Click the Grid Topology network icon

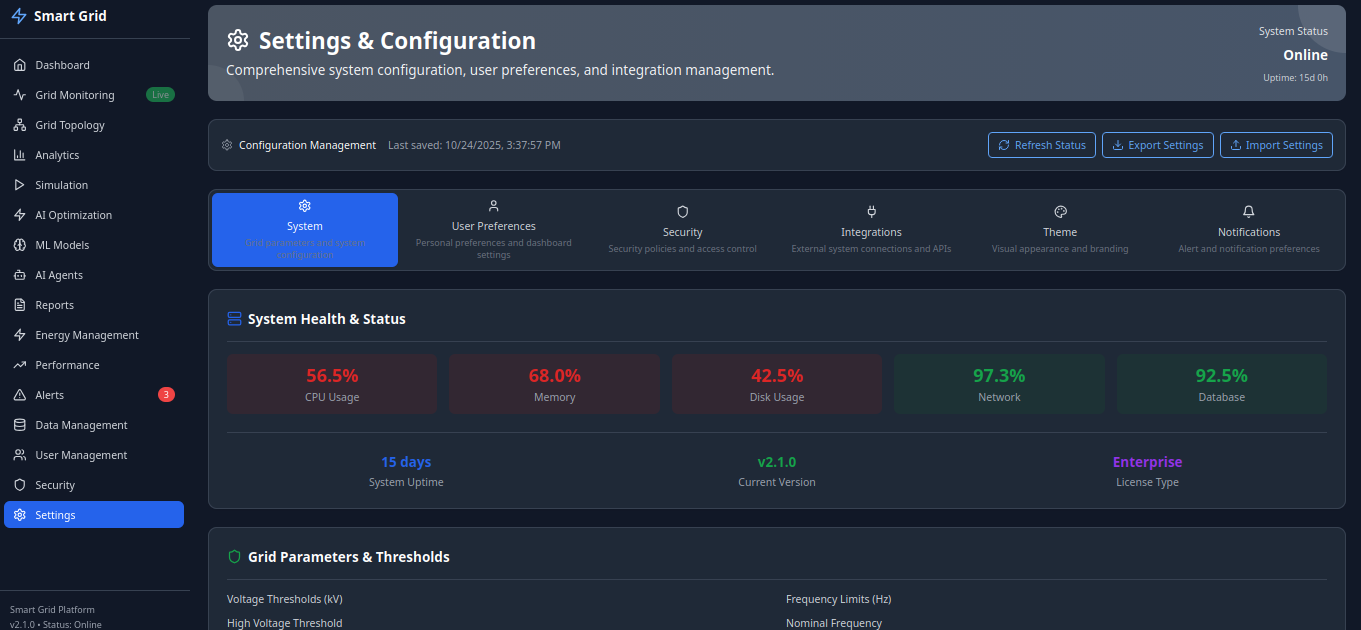pos(19,125)
